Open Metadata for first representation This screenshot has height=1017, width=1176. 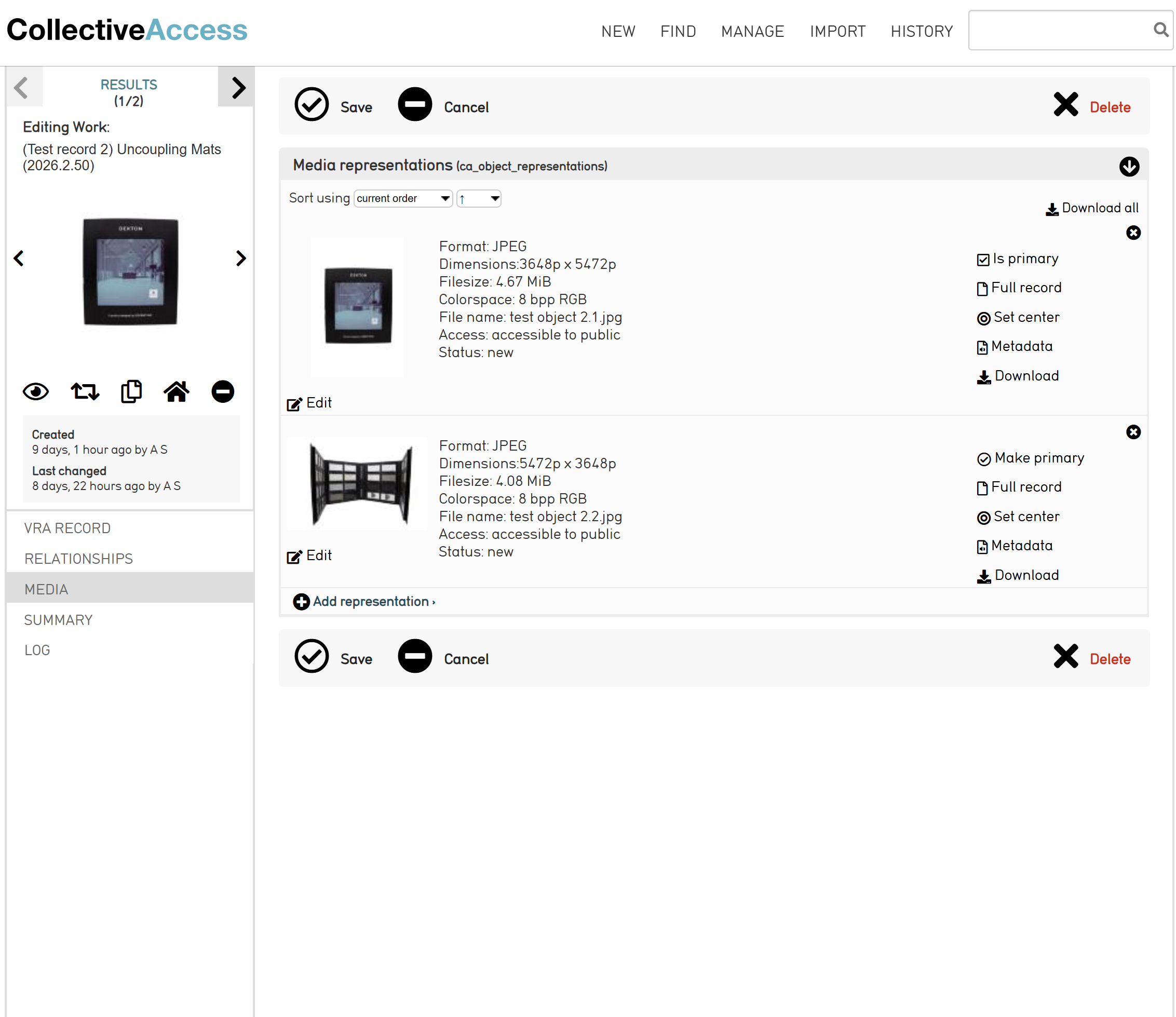click(1015, 347)
